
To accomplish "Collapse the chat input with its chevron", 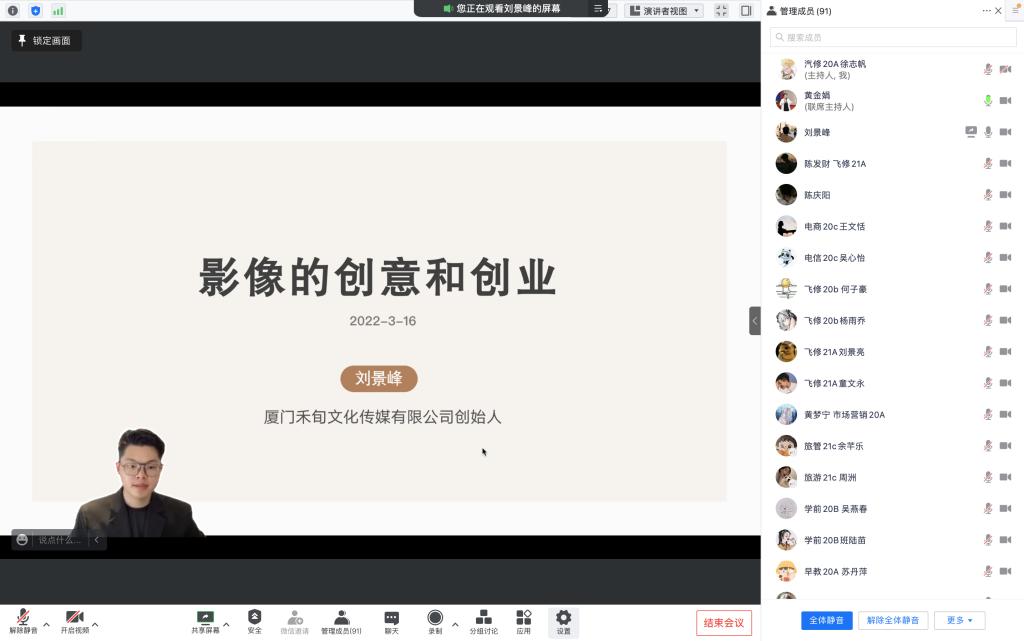I will (x=97, y=540).
